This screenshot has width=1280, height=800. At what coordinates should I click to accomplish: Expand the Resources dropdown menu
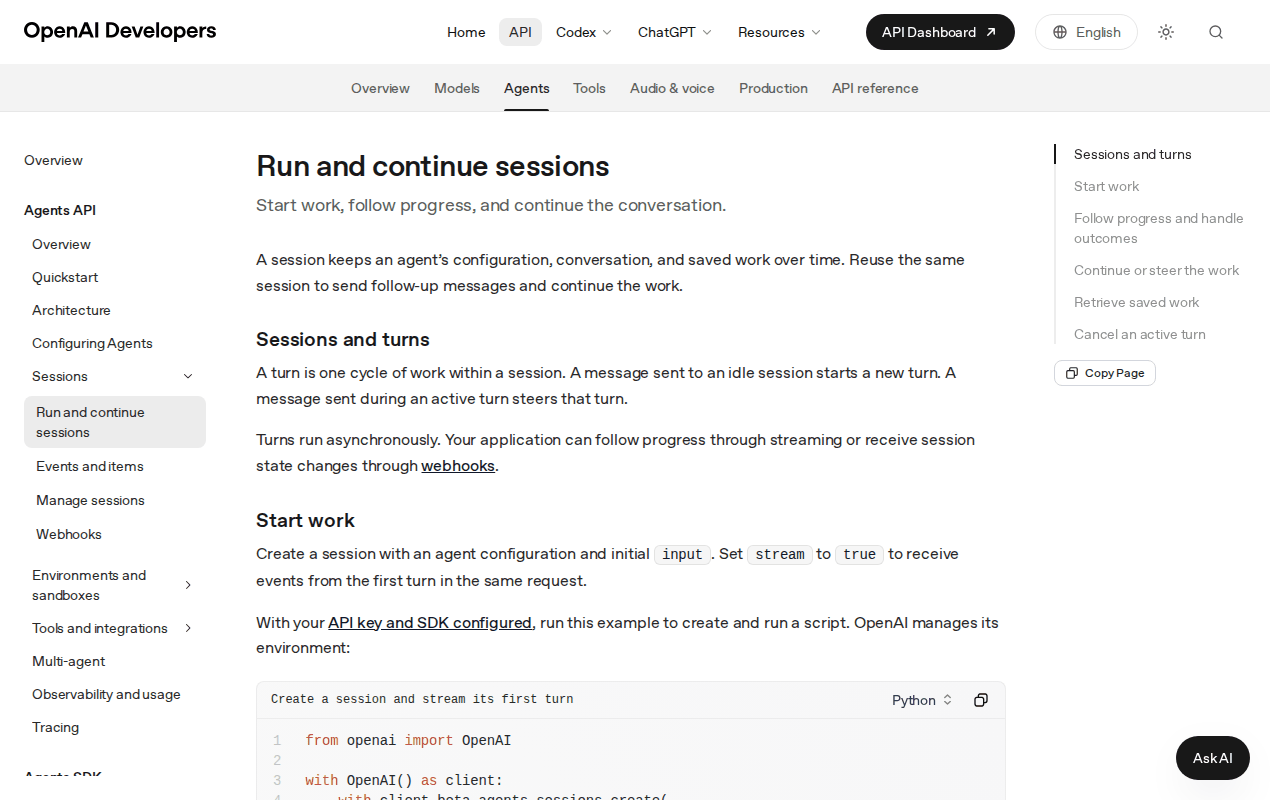click(779, 32)
